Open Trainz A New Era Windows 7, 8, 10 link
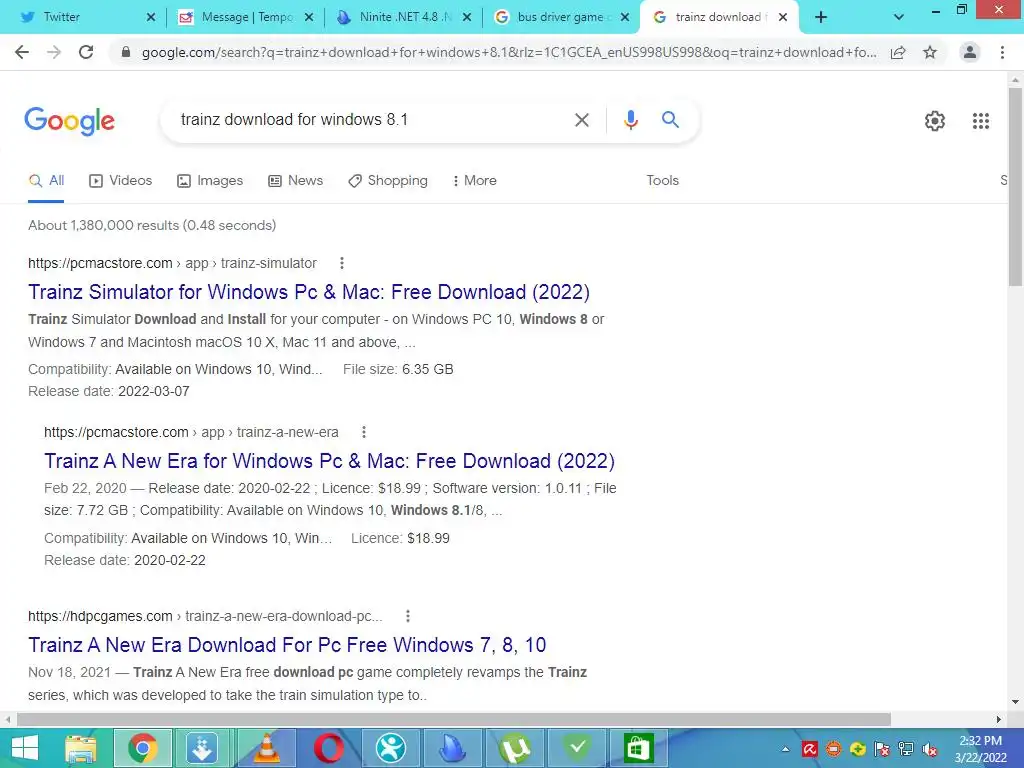Image resolution: width=1024 pixels, height=768 pixels. 287,645
